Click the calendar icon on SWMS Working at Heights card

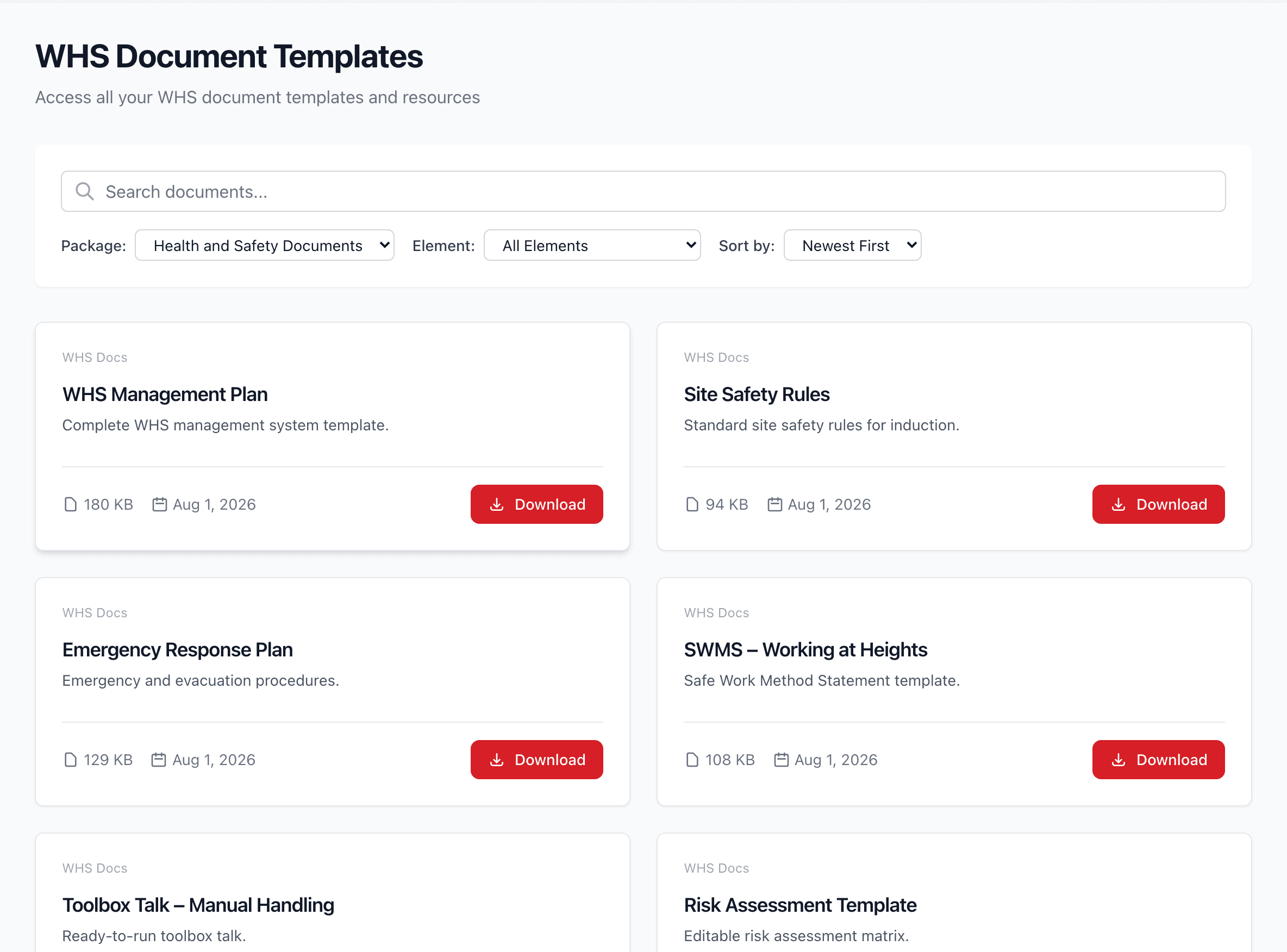(x=781, y=760)
